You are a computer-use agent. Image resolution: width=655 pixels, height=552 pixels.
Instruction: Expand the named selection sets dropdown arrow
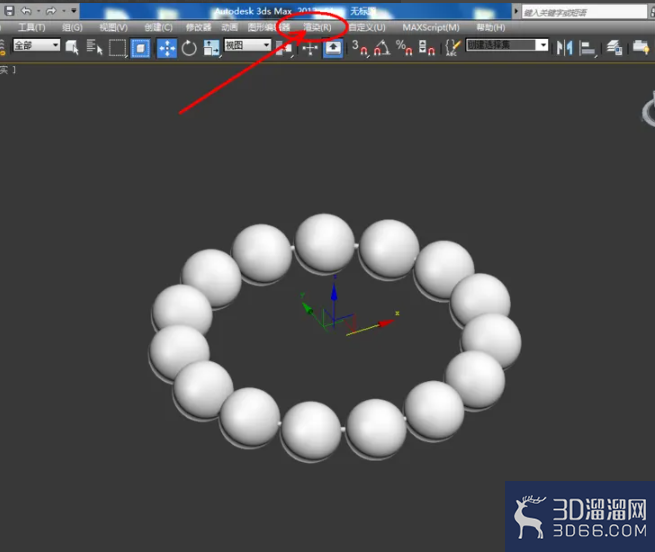(x=542, y=45)
